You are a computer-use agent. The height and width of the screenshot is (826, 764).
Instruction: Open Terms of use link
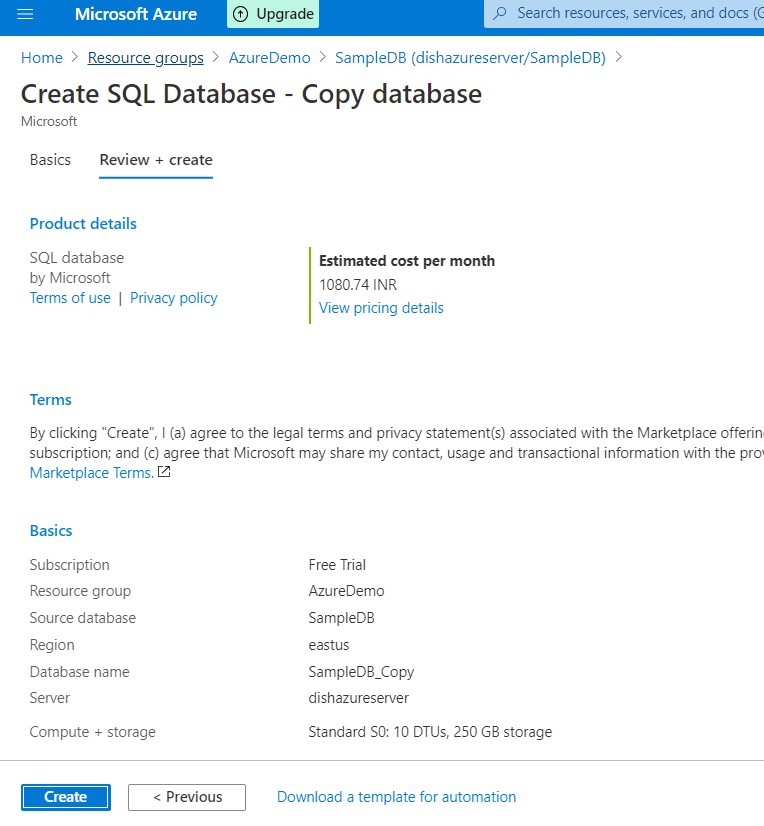pyautogui.click(x=70, y=298)
